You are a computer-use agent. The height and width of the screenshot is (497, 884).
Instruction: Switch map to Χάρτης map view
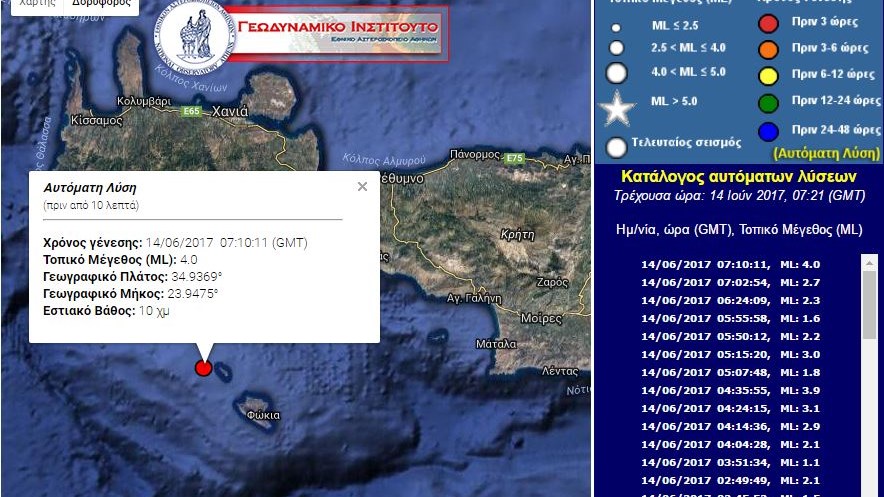[37, 5]
